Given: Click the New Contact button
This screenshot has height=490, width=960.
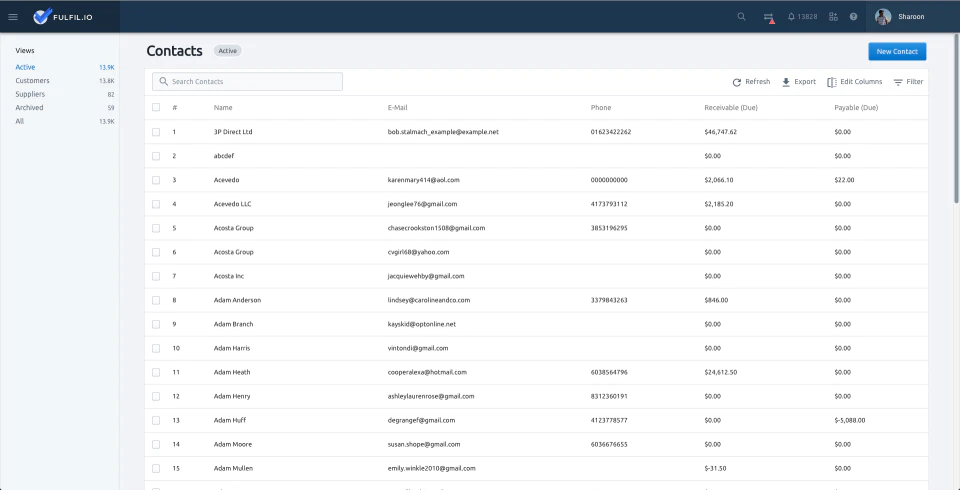Looking at the screenshot, I should pos(897,51).
